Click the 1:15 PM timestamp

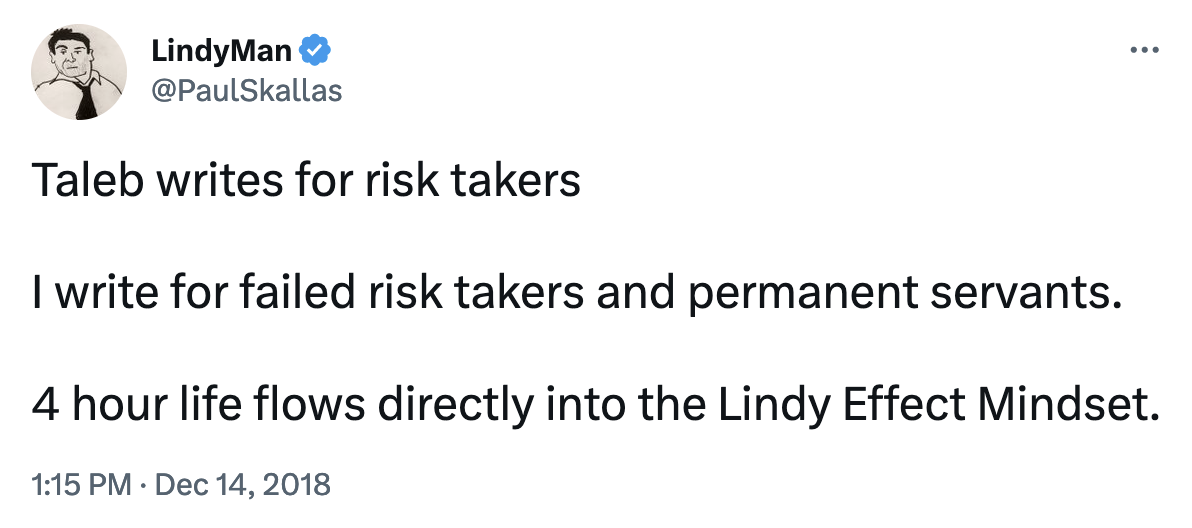[81, 486]
